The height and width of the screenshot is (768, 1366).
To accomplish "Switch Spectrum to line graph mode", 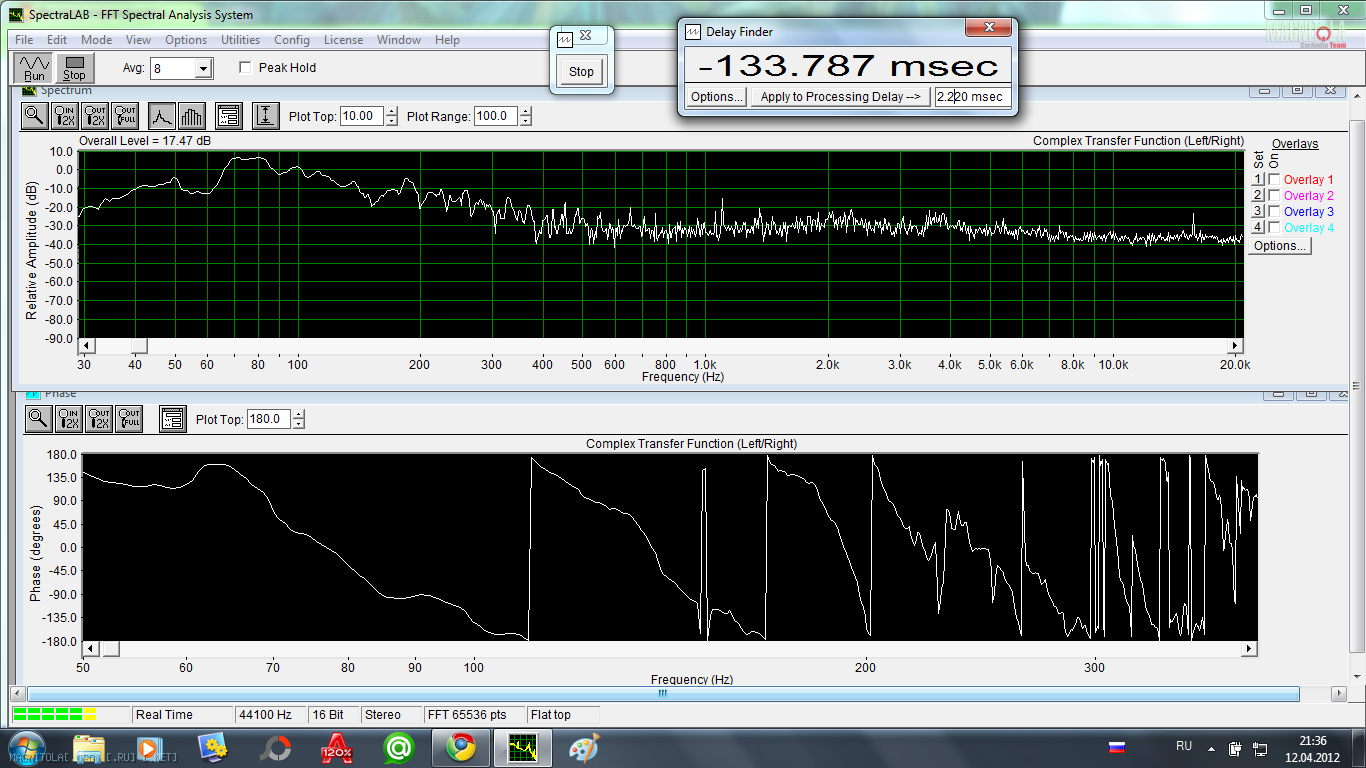I will [x=162, y=116].
